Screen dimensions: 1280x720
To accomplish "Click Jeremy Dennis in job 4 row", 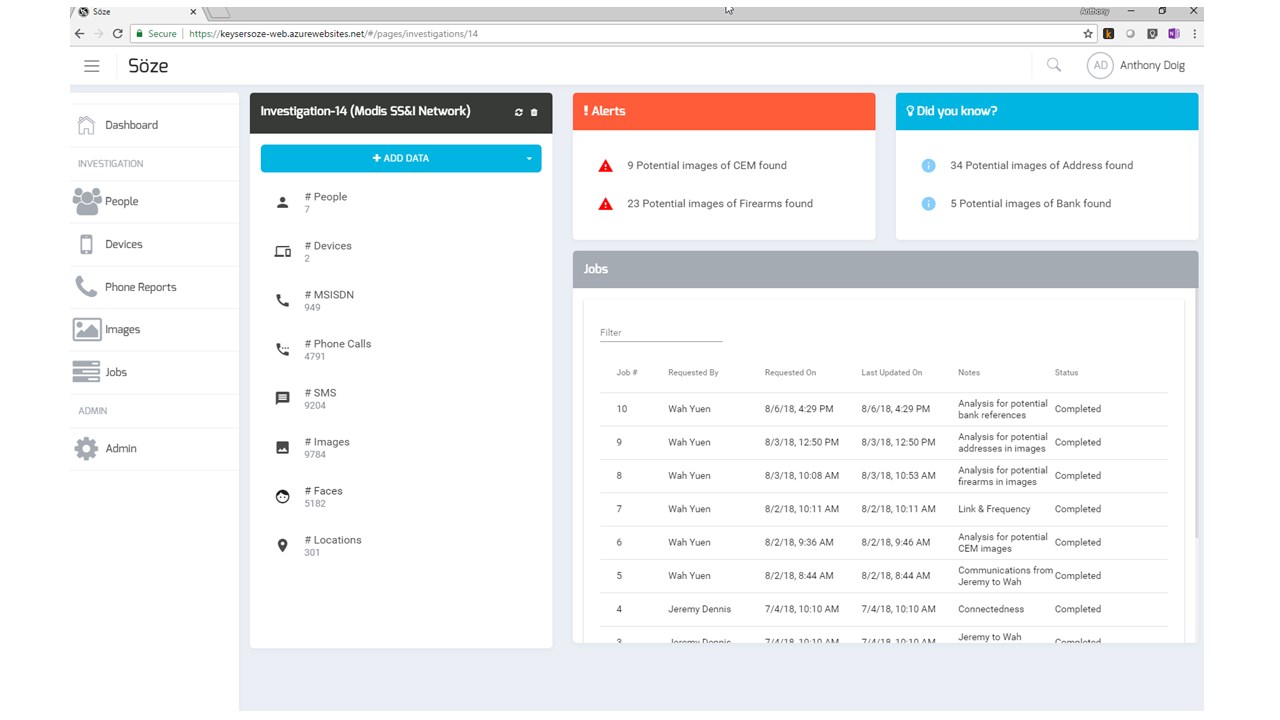I will pyautogui.click(x=699, y=609).
